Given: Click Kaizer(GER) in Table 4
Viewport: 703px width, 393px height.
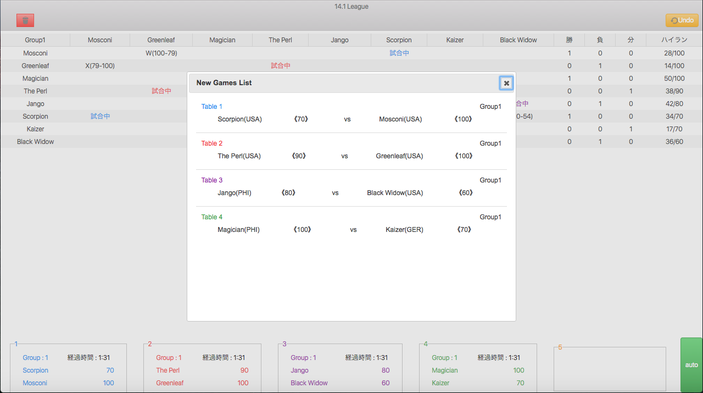Looking at the screenshot, I should 404,229.
